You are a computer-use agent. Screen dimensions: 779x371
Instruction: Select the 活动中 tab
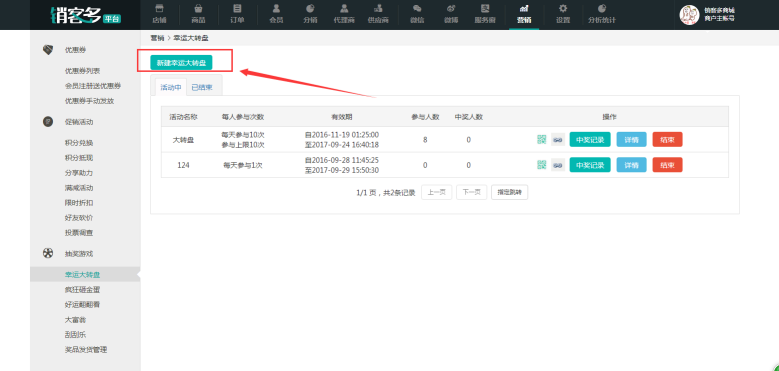pyautogui.click(x=170, y=87)
